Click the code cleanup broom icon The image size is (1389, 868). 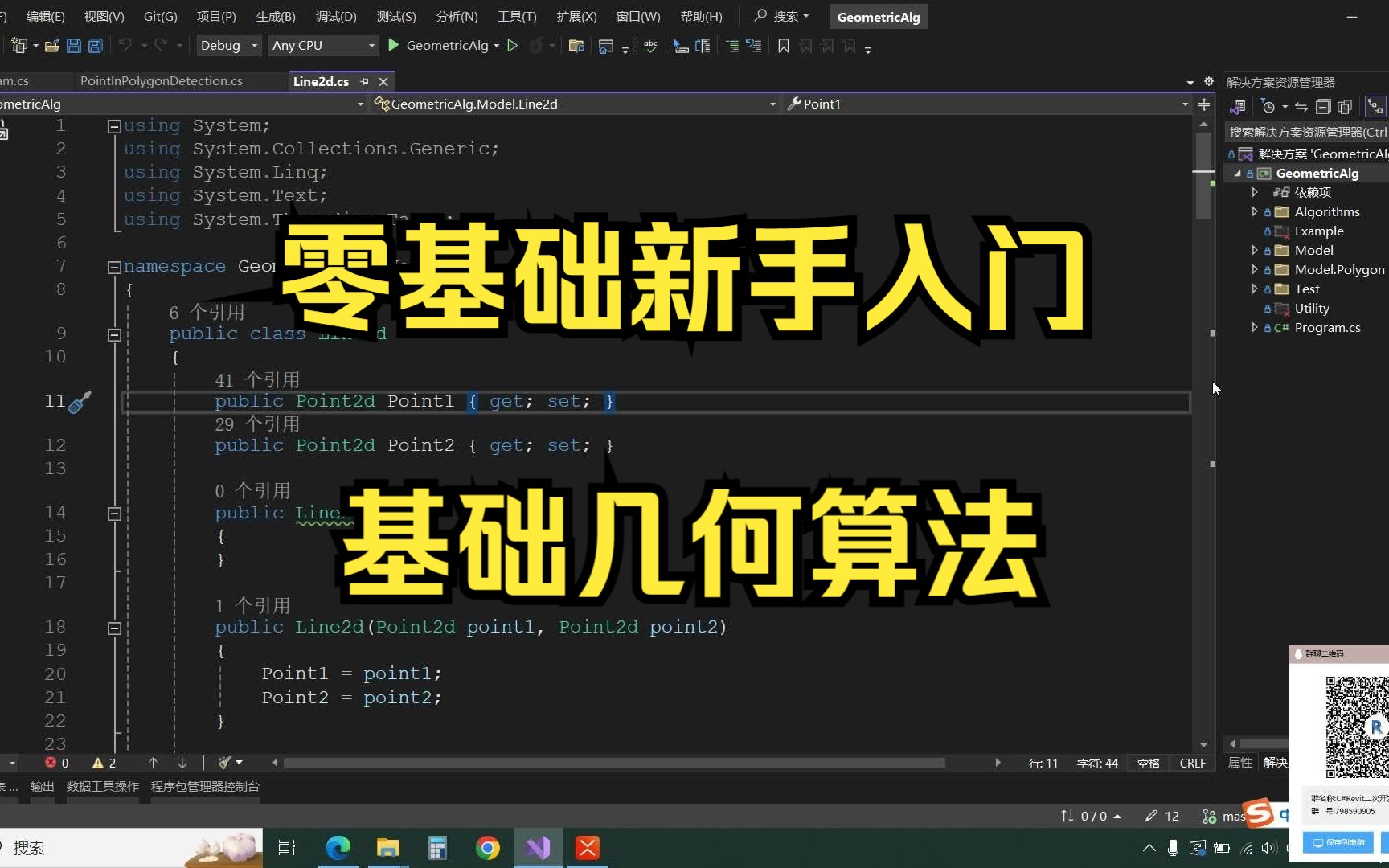pyautogui.click(x=224, y=763)
